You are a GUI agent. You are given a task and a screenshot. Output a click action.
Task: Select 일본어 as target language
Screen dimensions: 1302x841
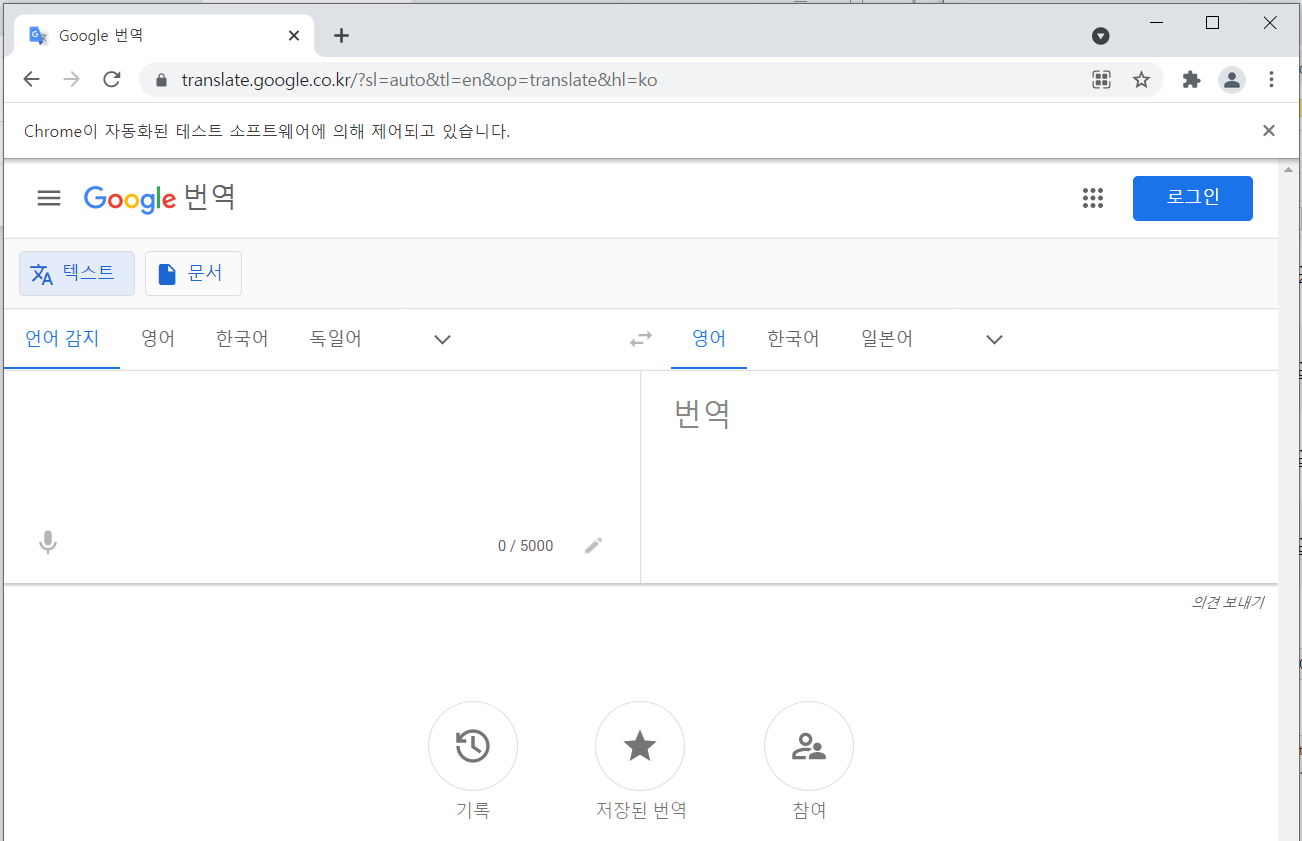[x=887, y=339]
